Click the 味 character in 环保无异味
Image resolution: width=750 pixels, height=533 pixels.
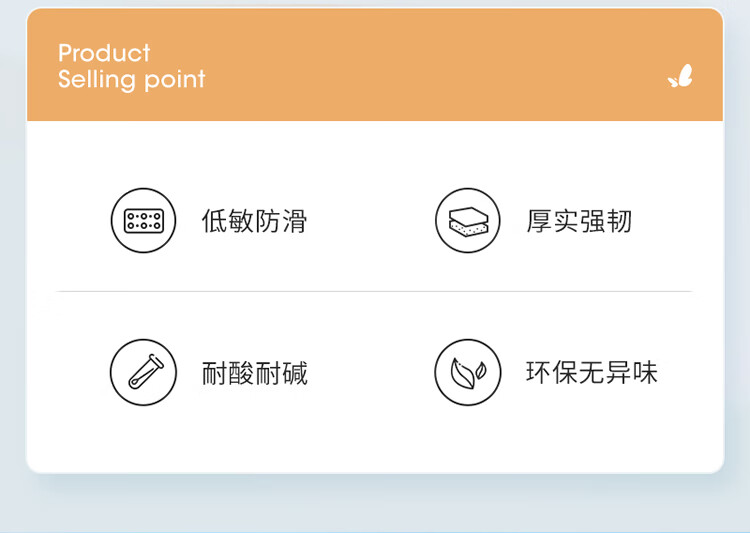point(646,372)
